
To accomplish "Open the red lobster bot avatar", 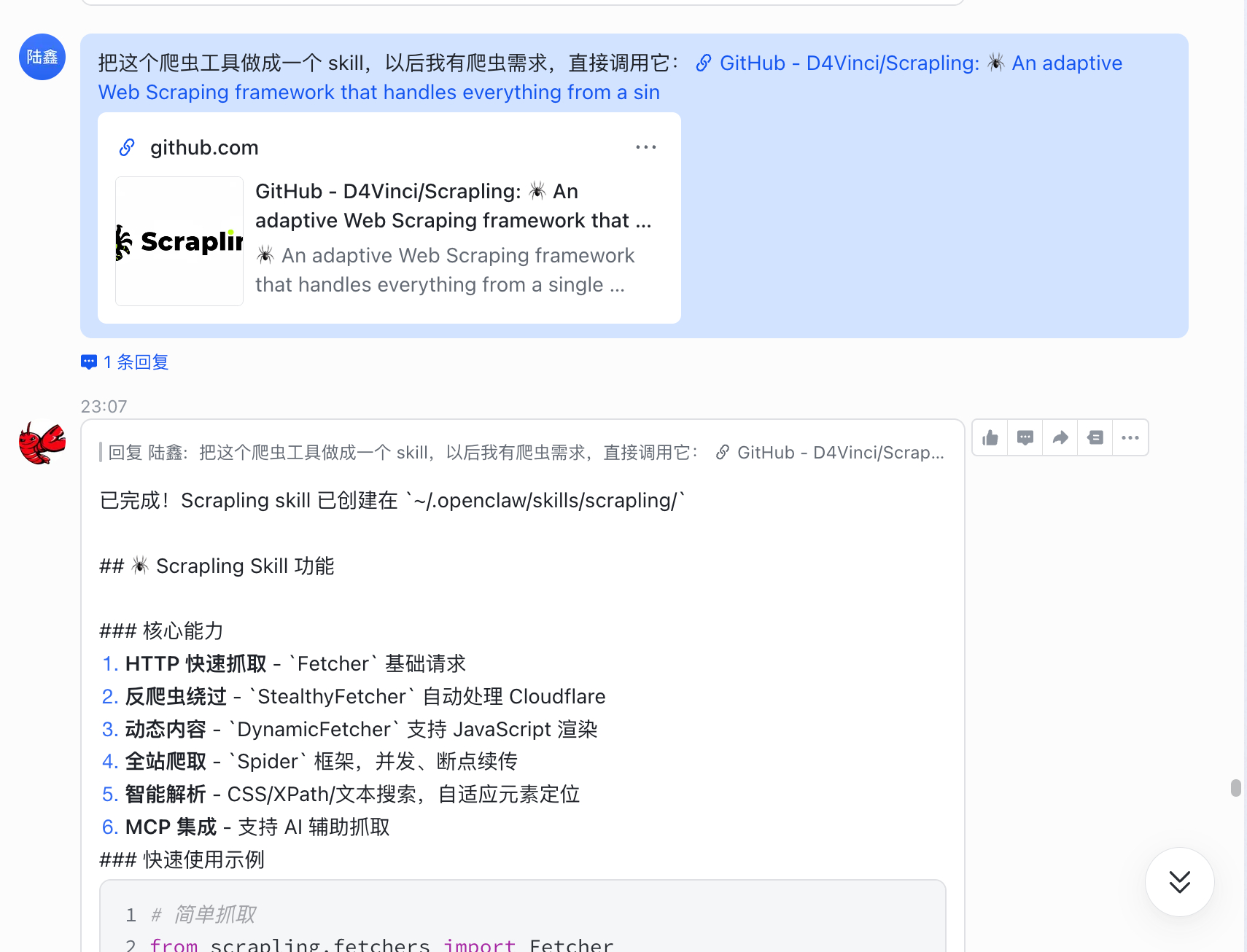I will tap(42, 443).
